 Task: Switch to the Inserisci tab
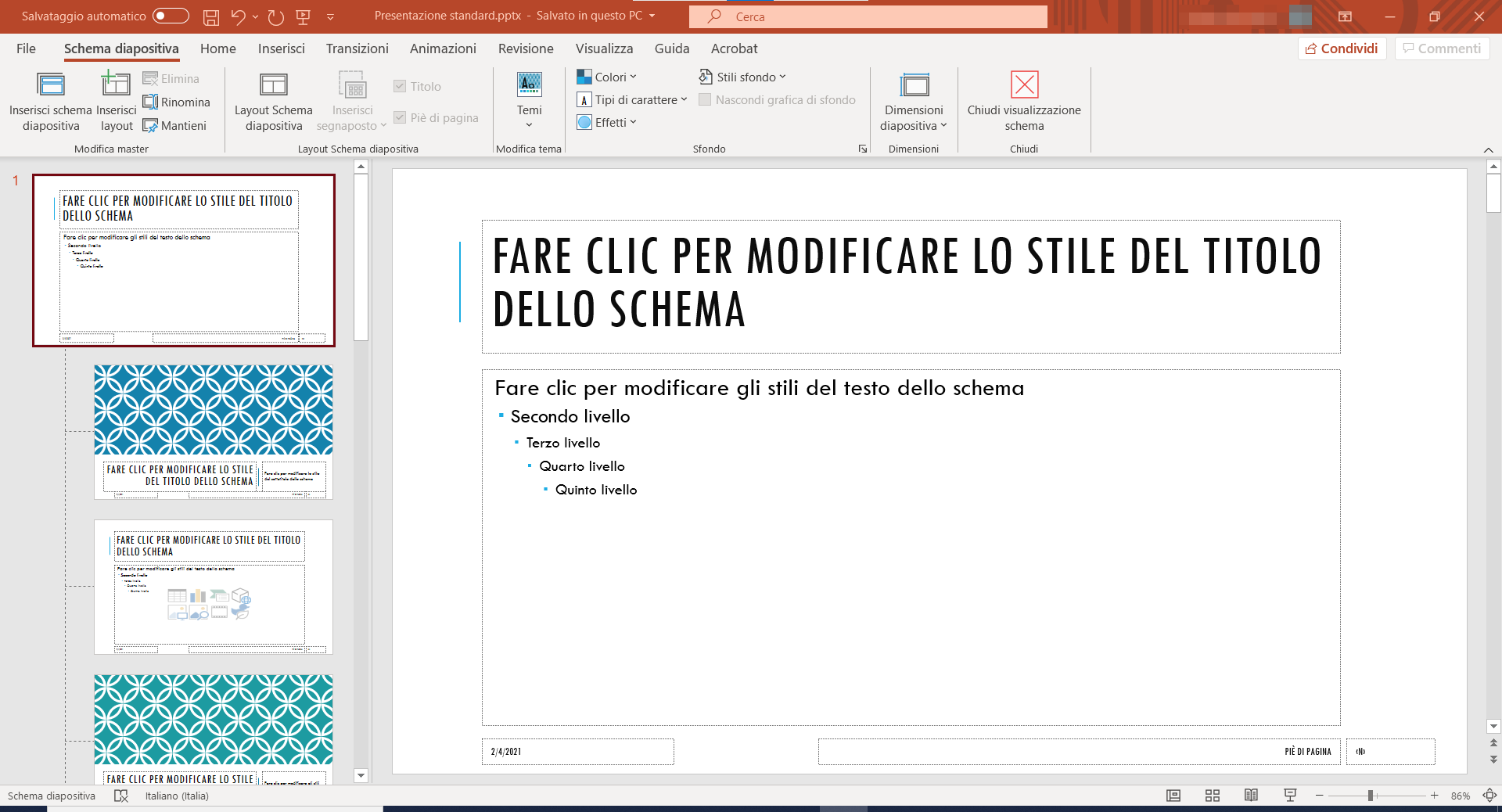[281, 49]
